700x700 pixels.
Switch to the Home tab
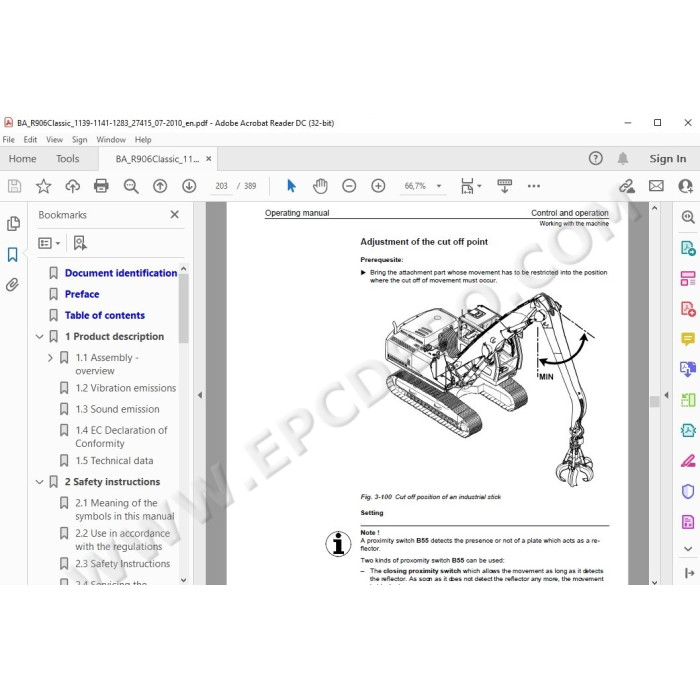[x=22, y=158]
